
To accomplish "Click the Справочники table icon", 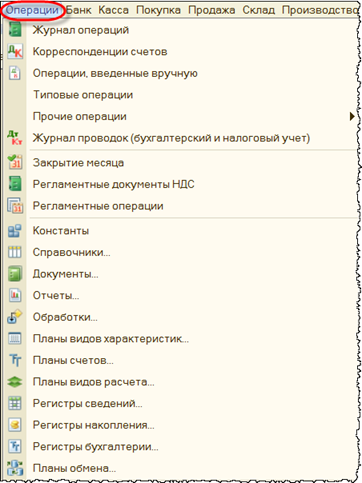I will [15, 252].
